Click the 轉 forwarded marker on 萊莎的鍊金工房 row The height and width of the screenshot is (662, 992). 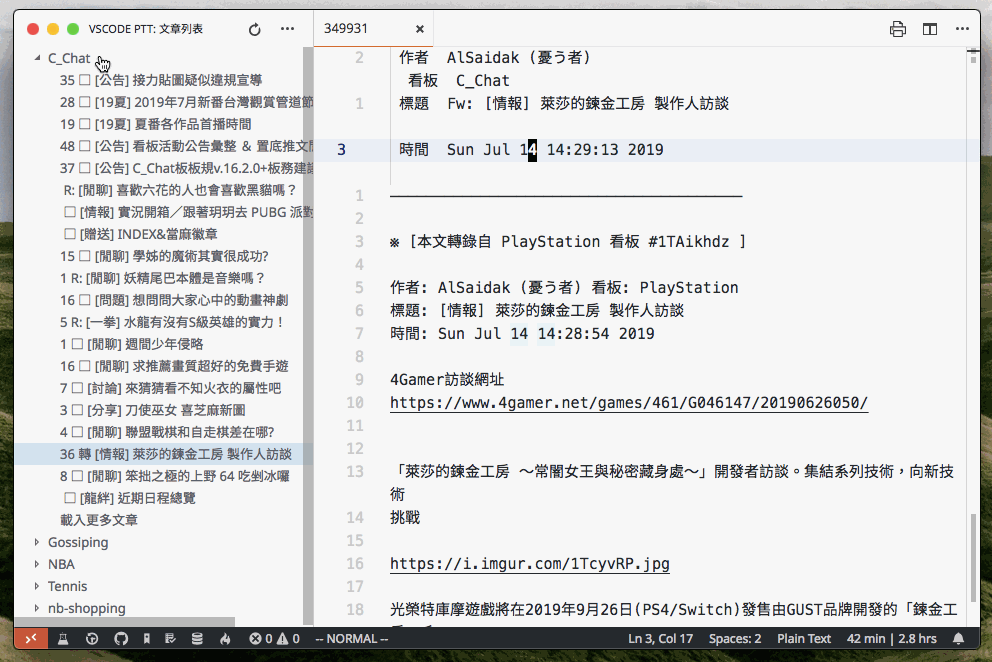pyautogui.click(x=85, y=454)
